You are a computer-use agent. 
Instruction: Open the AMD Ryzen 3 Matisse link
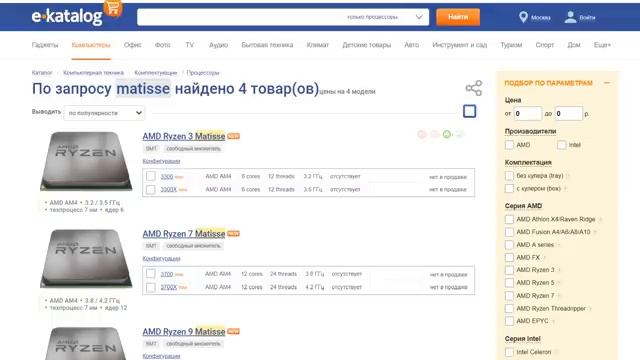[x=184, y=136]
